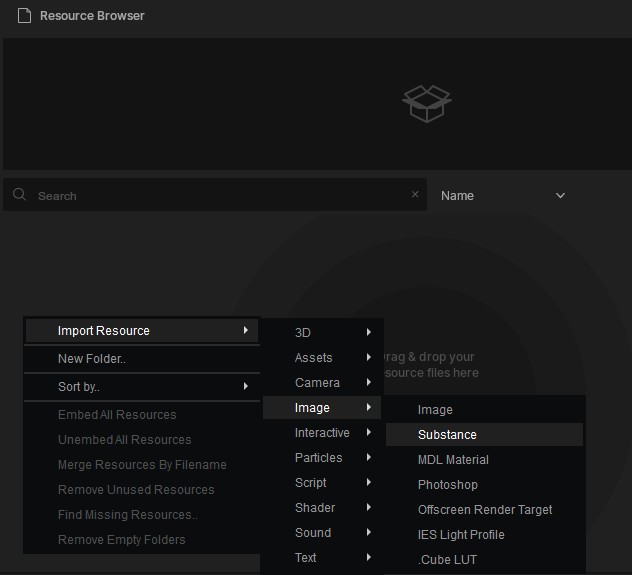Open the 3D import submenu
The width and height of the screenshot is (632, 575).
322,333
